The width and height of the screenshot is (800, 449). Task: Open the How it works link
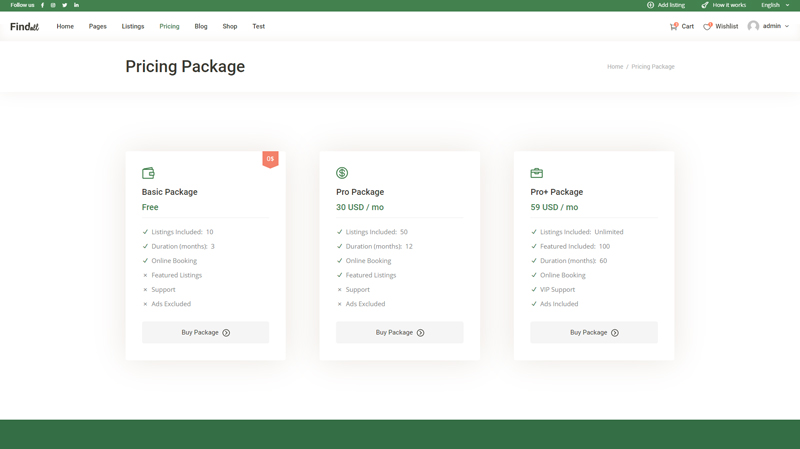(728, 5)
